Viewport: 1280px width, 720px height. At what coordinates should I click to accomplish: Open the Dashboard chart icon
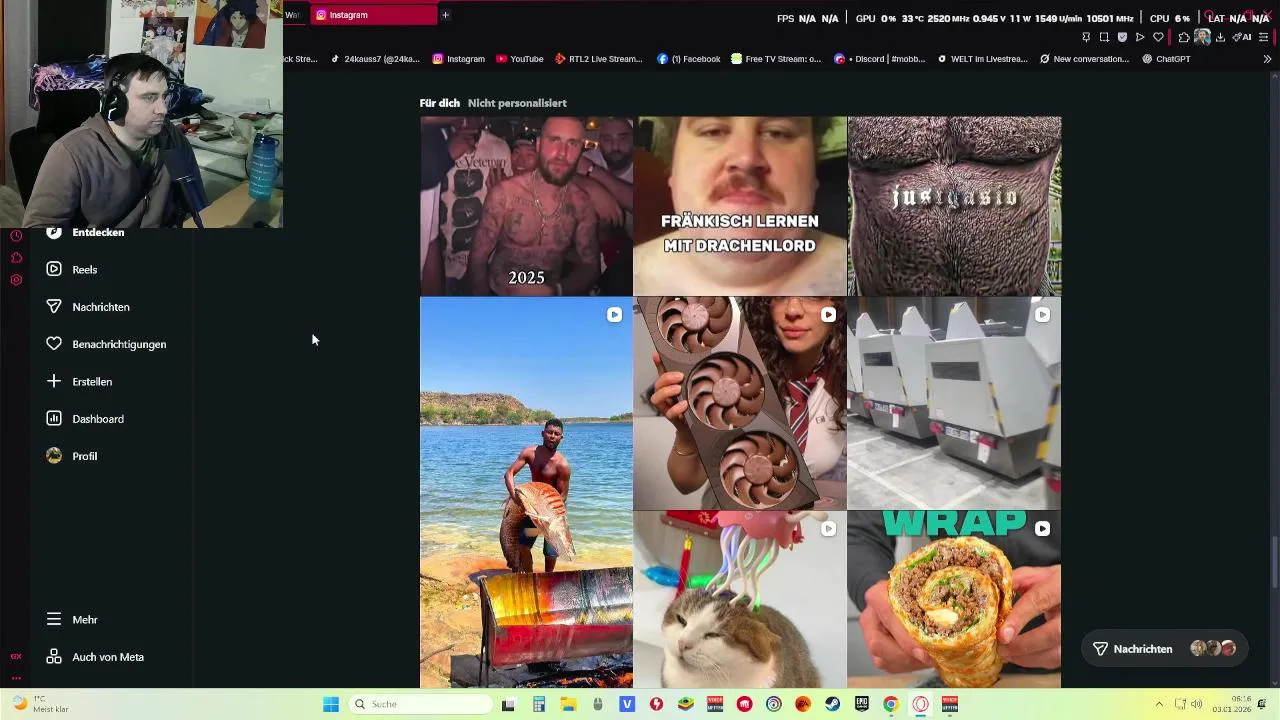tap(54, 418)
